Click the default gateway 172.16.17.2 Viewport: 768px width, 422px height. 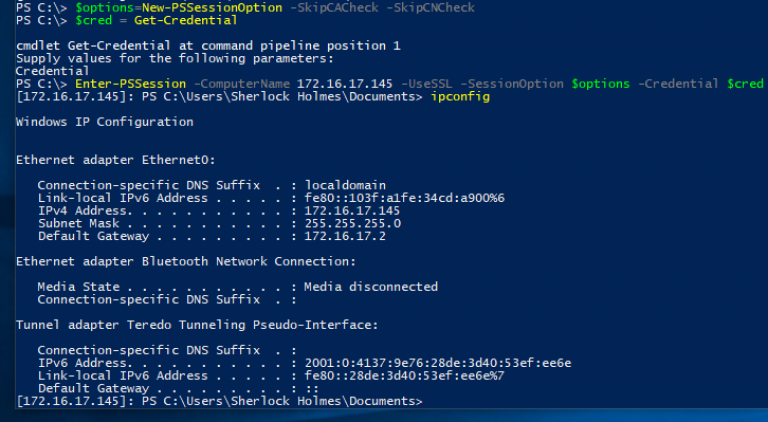[346, 236]
